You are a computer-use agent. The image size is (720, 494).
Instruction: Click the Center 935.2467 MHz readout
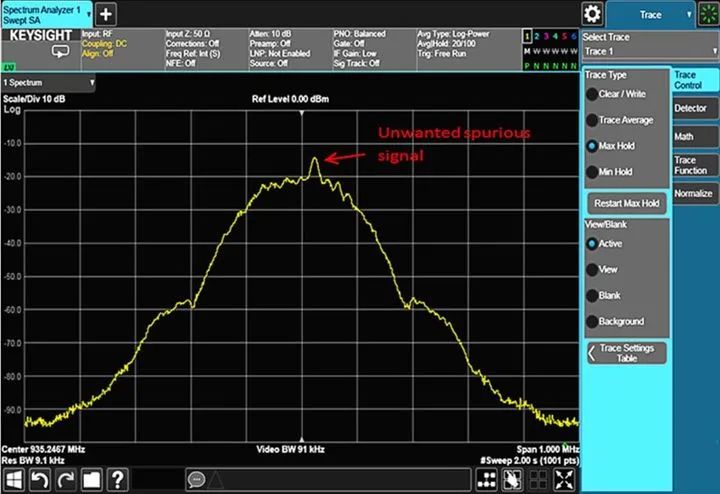tap(43, 449)
